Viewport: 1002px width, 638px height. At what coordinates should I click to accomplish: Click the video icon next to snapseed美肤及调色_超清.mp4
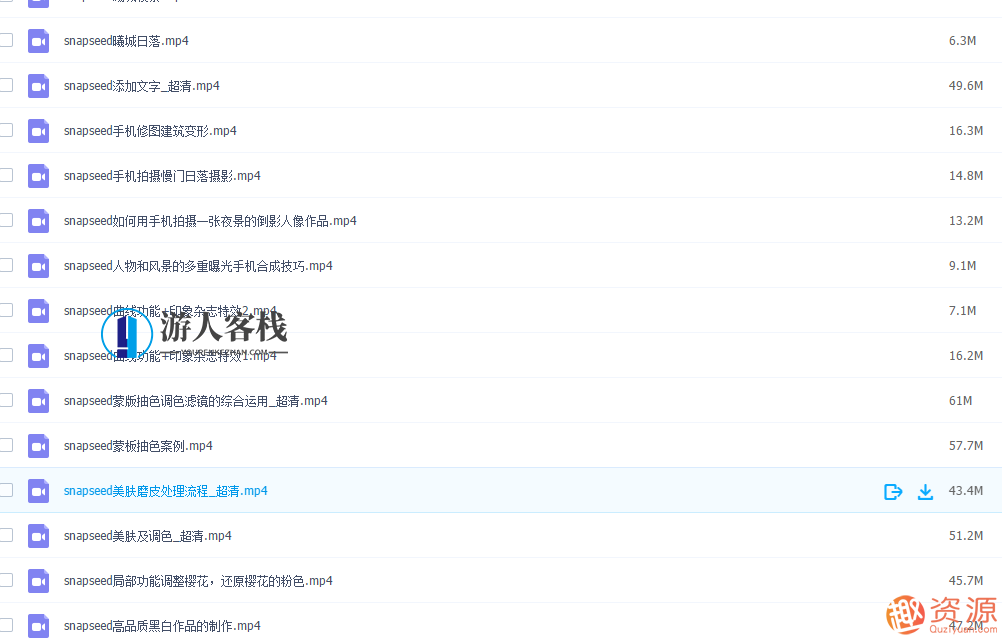click(x=38, y=536)
